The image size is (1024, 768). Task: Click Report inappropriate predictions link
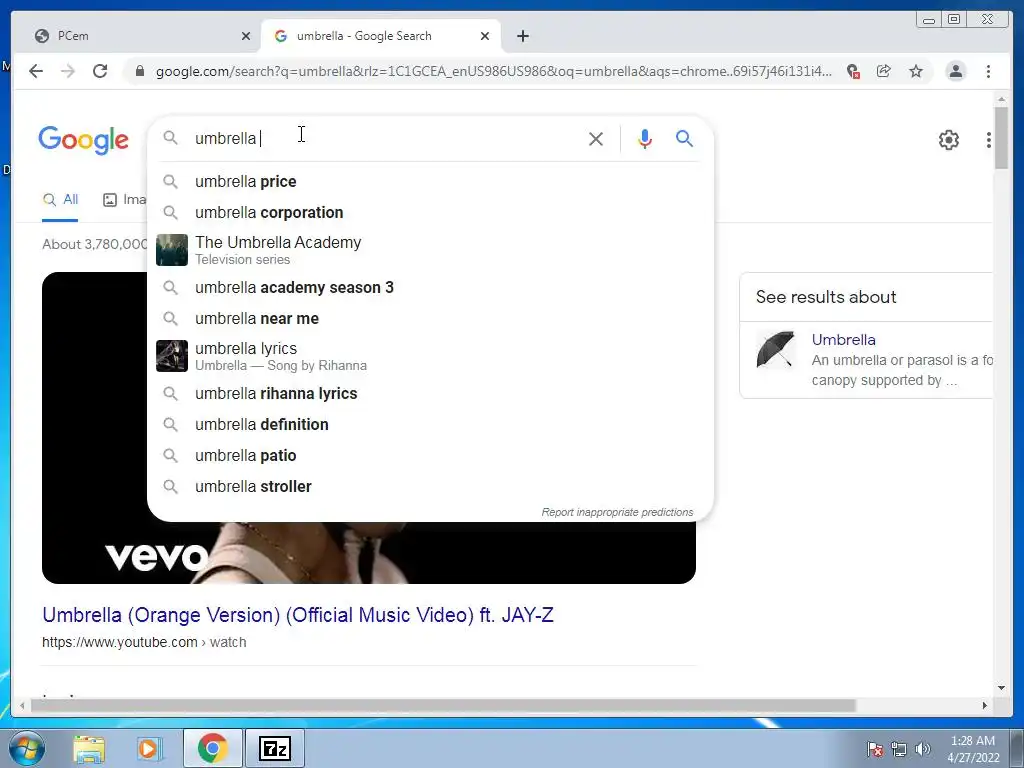617,512
